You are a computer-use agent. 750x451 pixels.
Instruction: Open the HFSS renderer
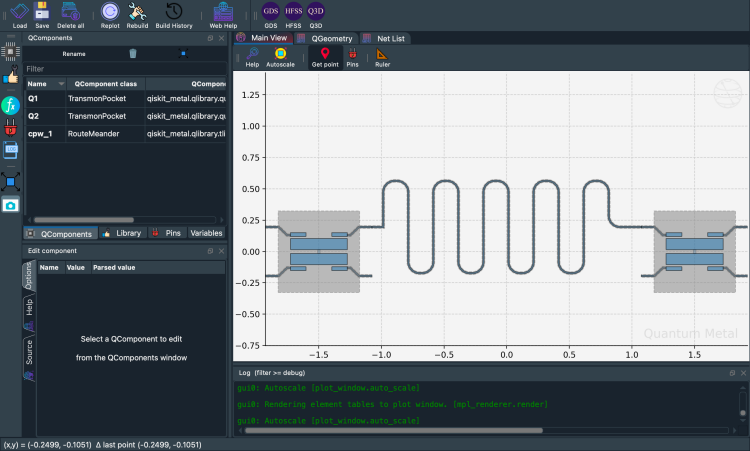tap(293, 15)
